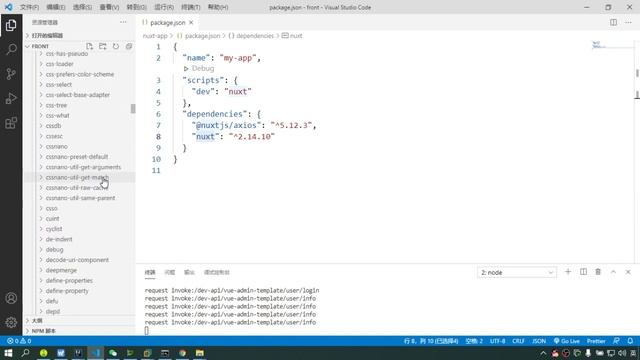Open the Terminal menu
Image resolution: width=640 pixels, height=360 pixels.
click(x=191, y=7)
